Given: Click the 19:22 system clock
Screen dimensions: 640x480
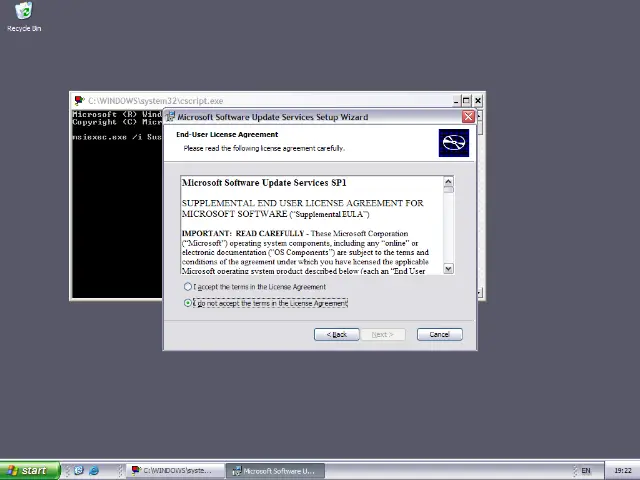Looking at the screenshot, I should 622,471.
